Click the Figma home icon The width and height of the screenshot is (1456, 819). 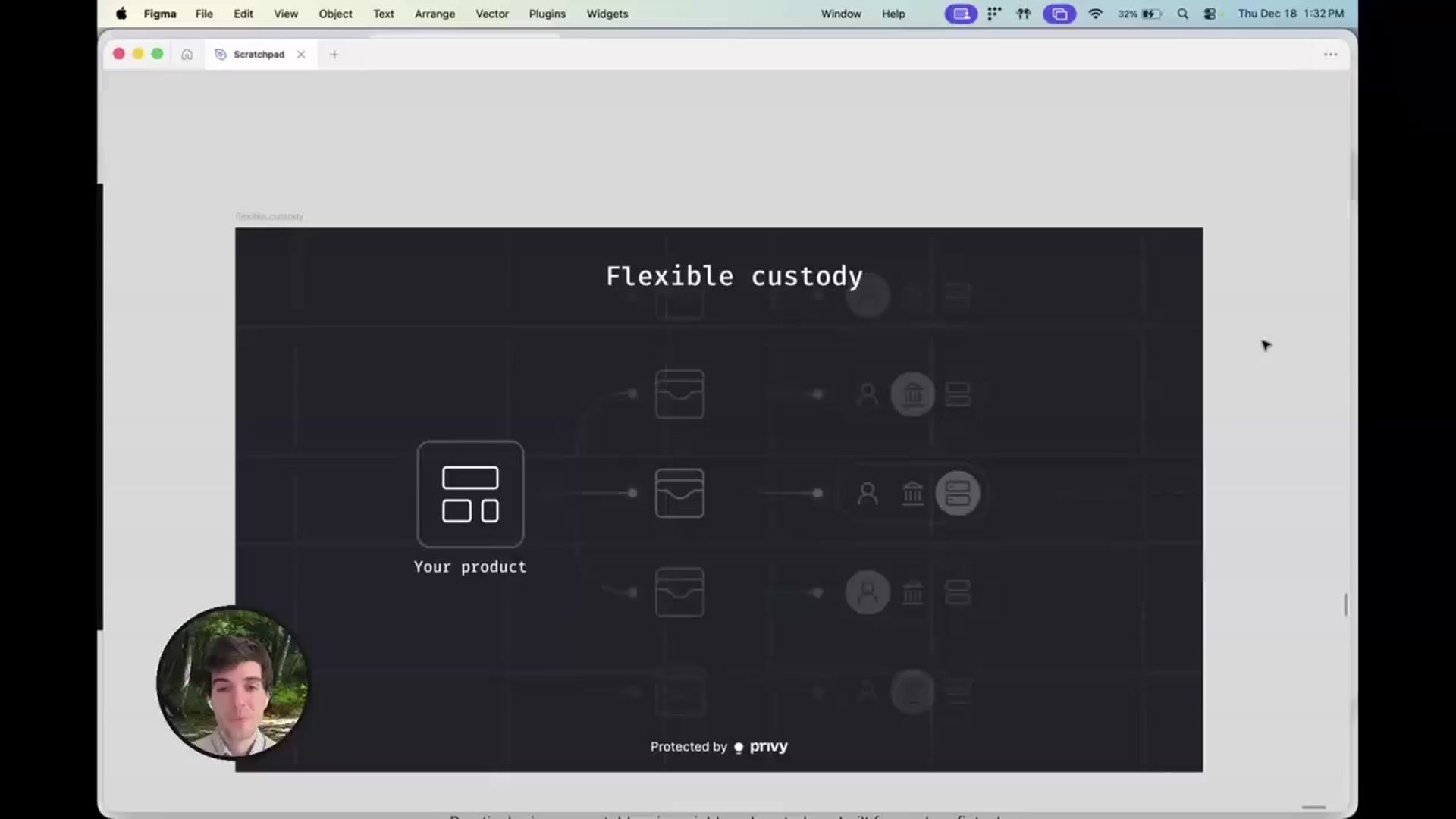tap(187, 55)
